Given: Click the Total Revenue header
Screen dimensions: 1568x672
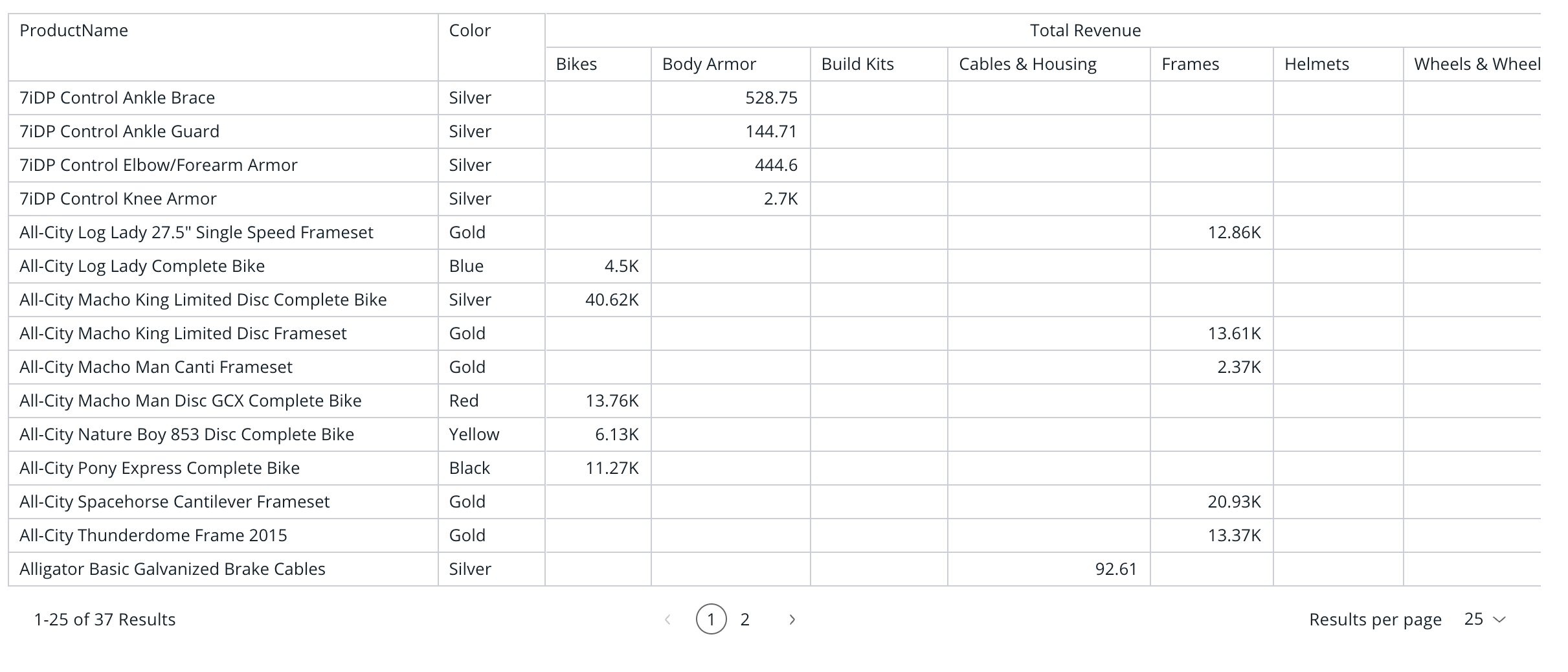Looking at the screenshot, I should (1085, 30).
